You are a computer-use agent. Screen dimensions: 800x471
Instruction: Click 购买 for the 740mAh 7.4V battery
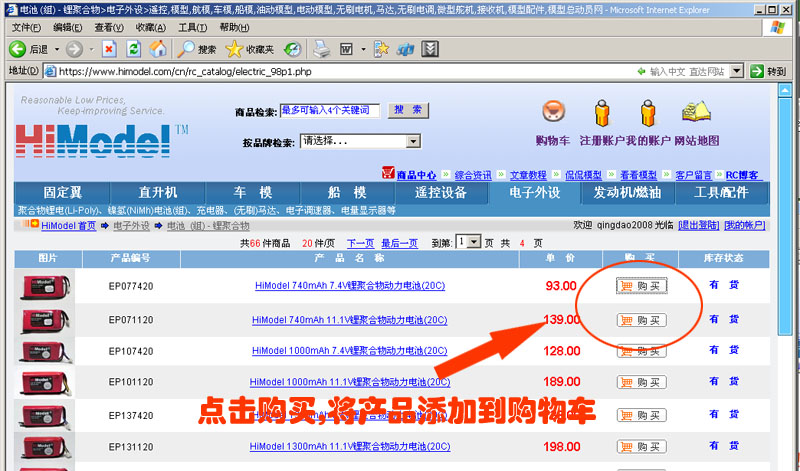[641, 286]
